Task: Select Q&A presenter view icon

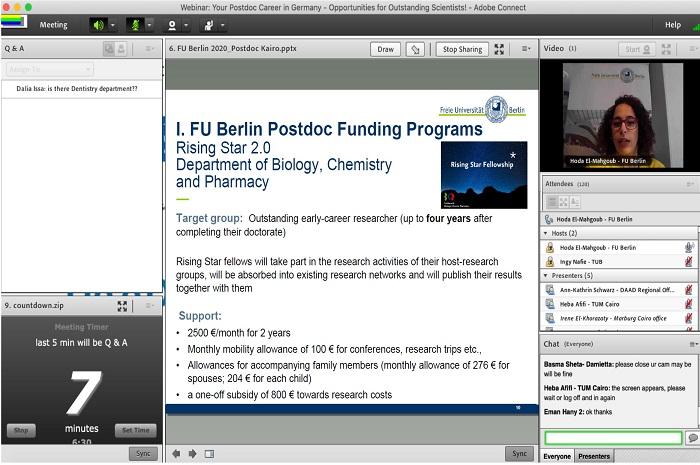Action: tap(109, 49)
